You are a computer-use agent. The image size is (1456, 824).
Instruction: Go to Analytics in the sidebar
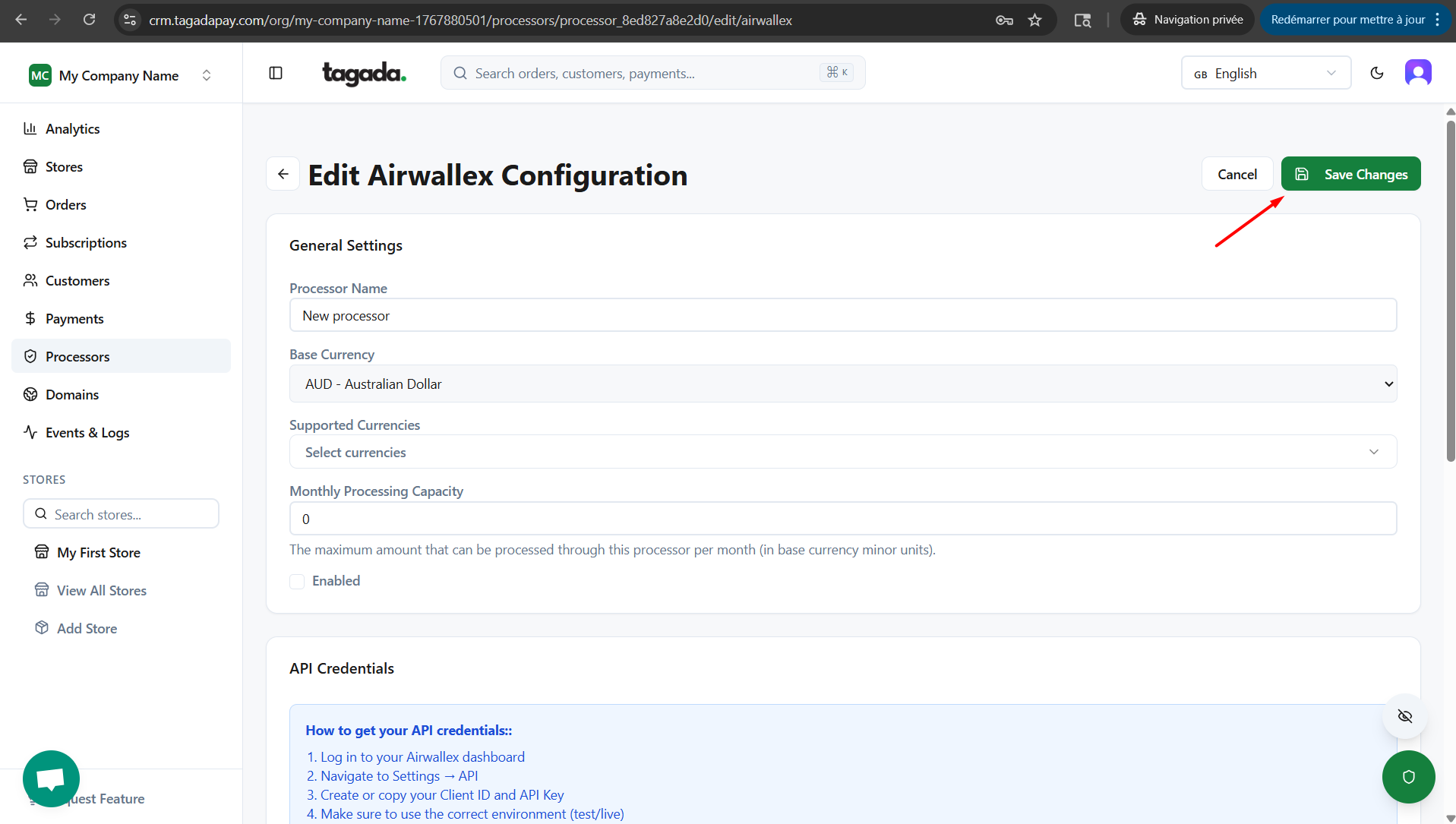click(x=72, y=129)
